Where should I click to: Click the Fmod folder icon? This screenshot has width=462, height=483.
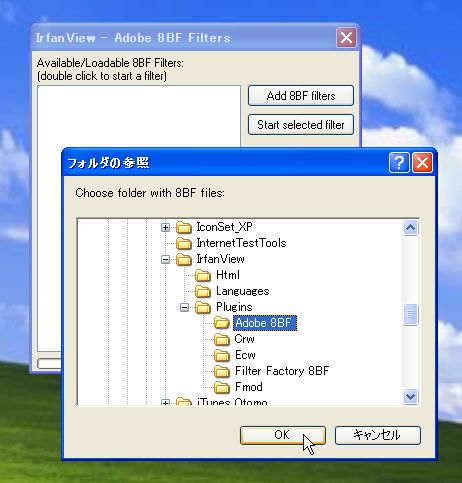point(222,388)
